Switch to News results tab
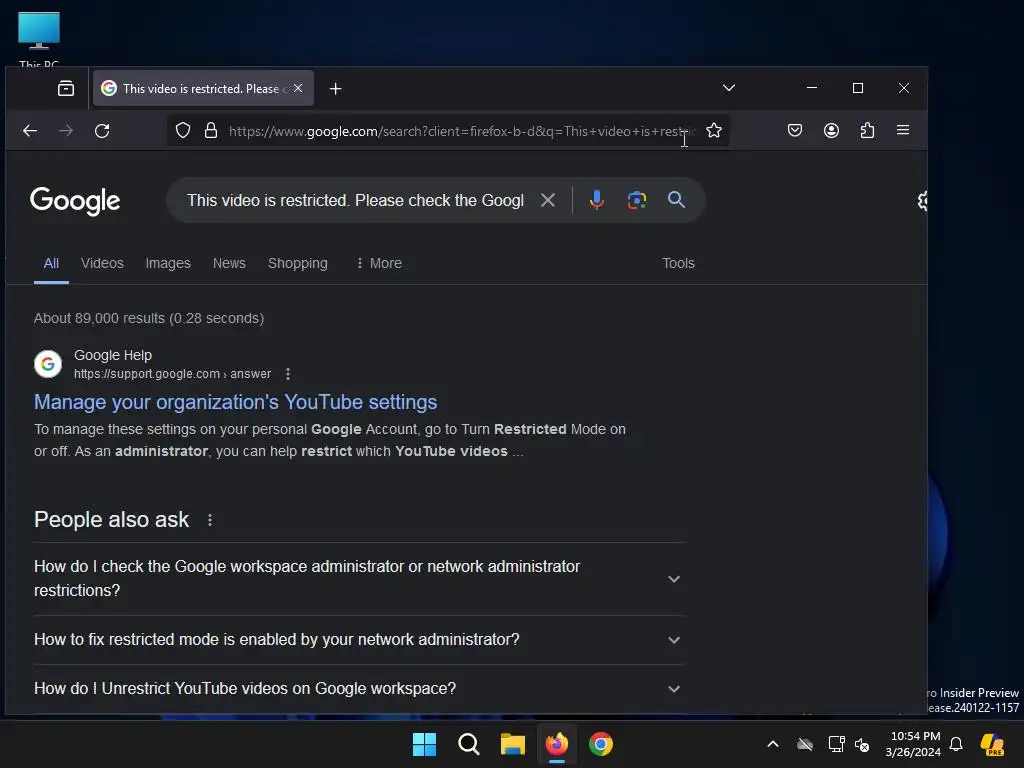 (x=229, y=263)
